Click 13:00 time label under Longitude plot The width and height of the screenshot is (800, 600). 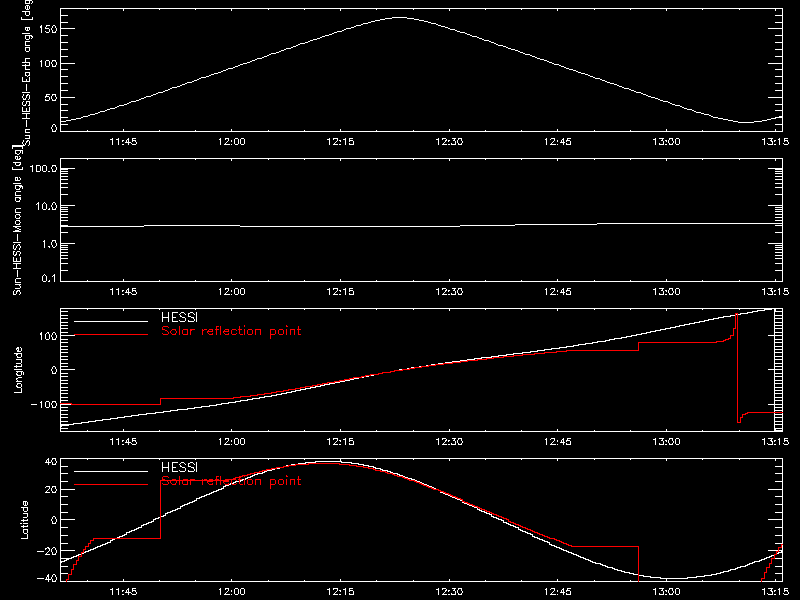(666, 441)
